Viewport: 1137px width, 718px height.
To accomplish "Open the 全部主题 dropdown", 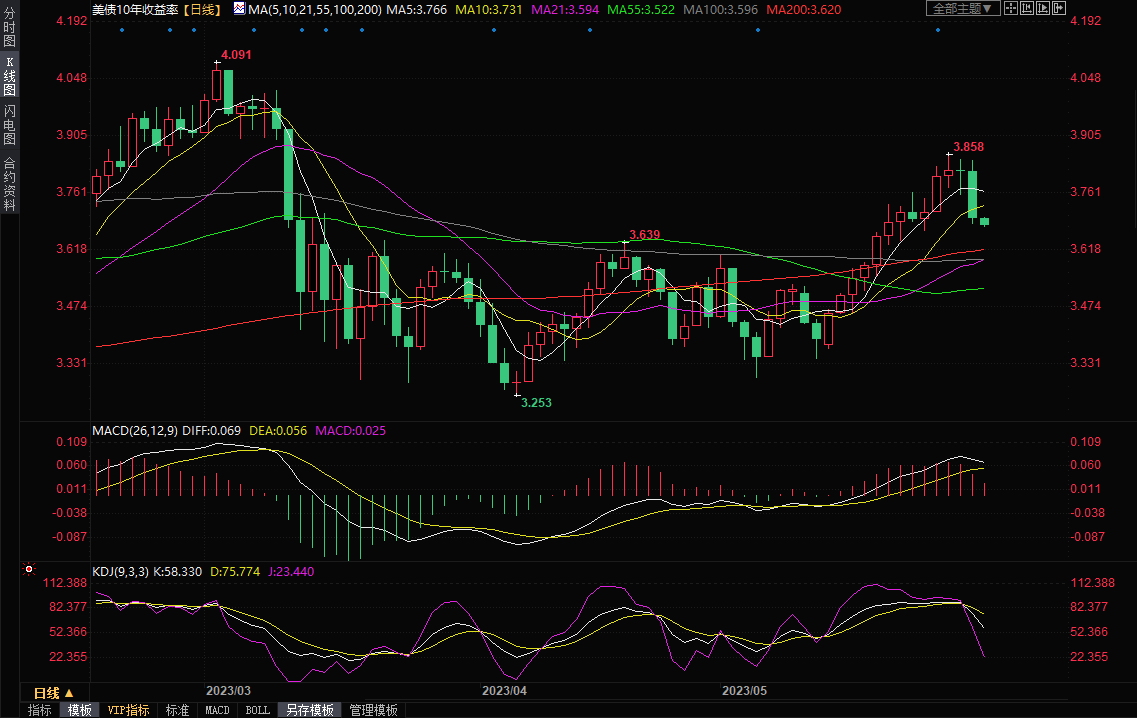I will (963, 9).
